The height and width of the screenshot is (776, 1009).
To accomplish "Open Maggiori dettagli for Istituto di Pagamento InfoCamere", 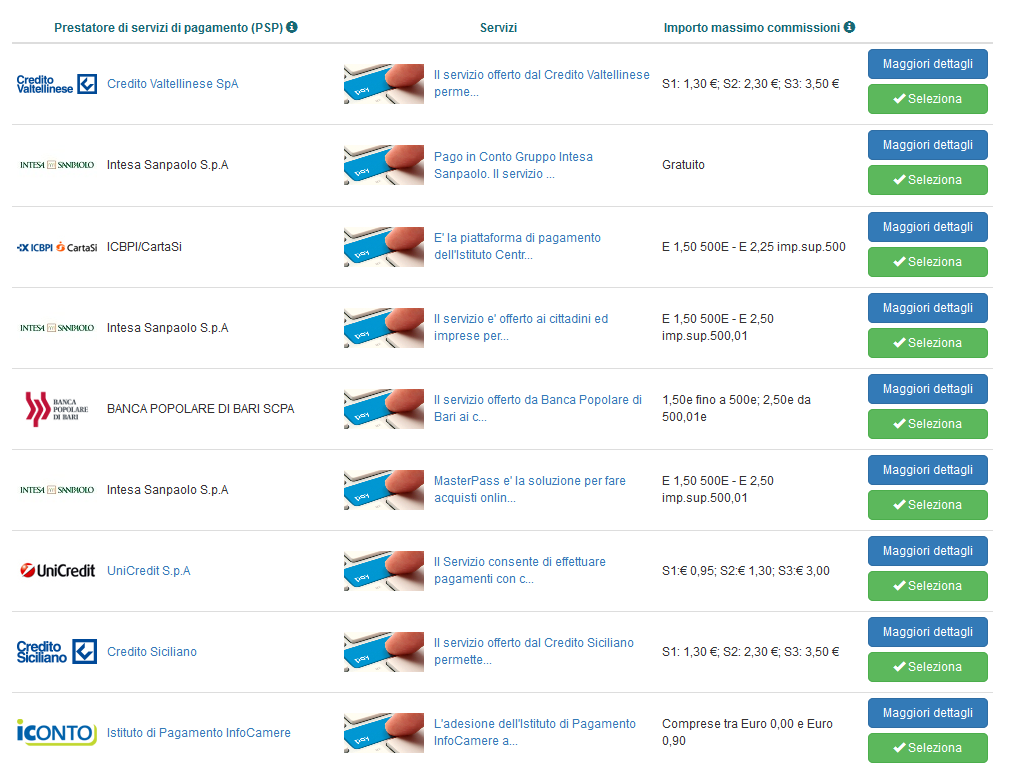I will 927,713.
